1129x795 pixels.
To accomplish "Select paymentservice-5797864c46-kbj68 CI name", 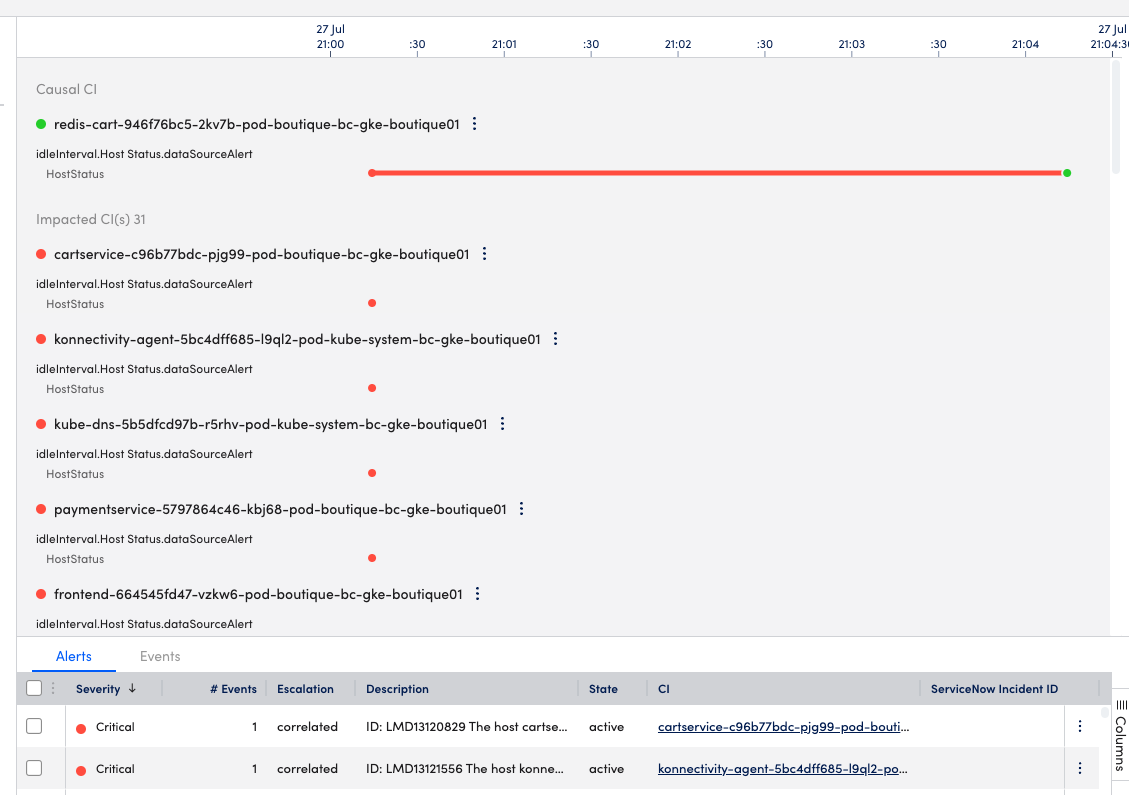I will (280, 508).
